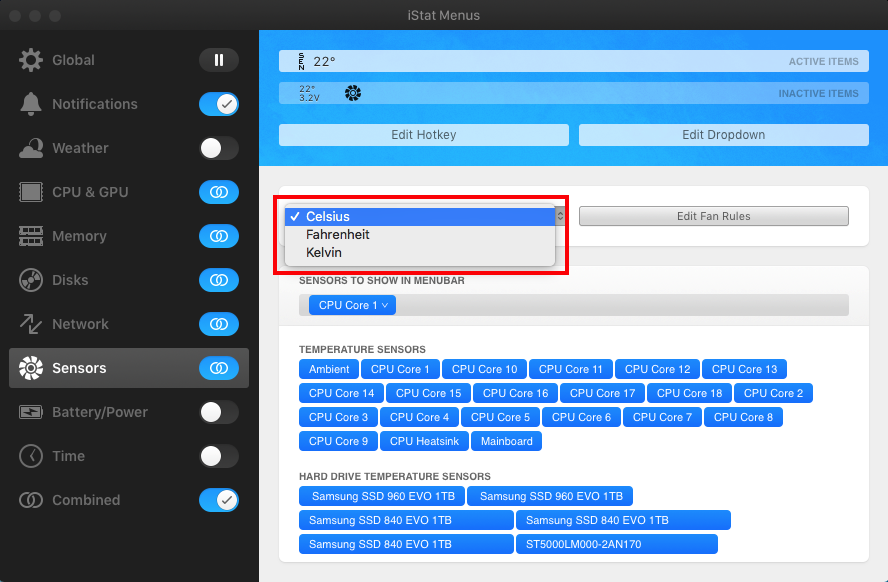This screenshot has width=888, height=582.
Task: Select the CPU Heatsink sensor
Action: (x=424, y=441)
